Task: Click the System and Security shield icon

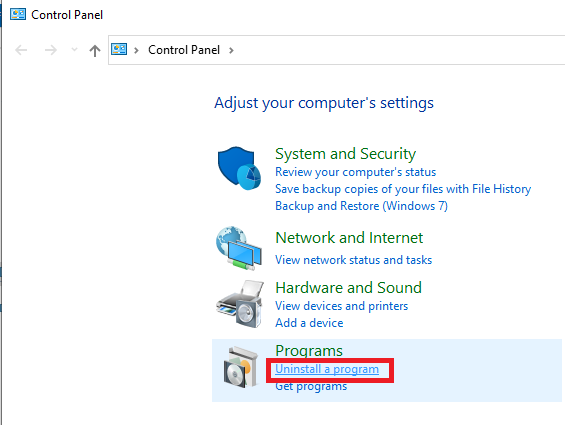Action: click(x=239, y=168)
